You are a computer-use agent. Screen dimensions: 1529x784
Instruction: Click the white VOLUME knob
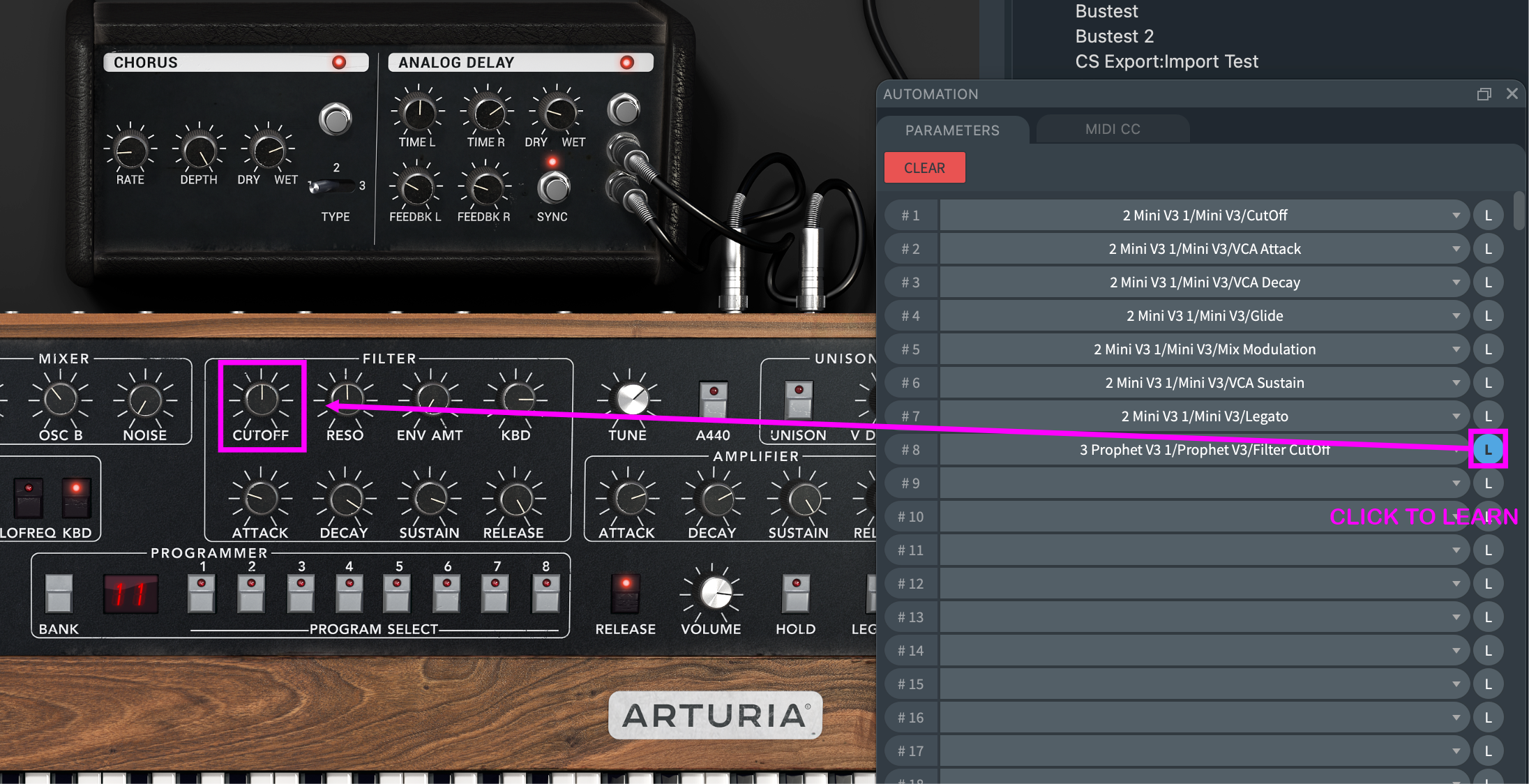[715, 592]
